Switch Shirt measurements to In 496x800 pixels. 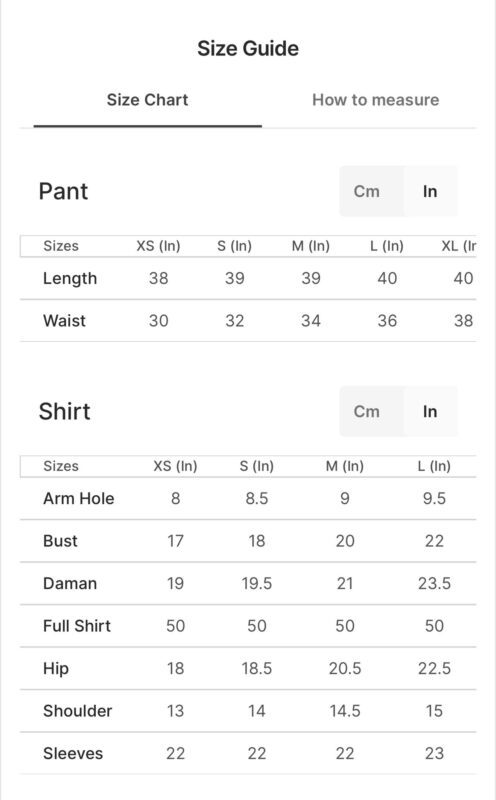pos(430,411)
